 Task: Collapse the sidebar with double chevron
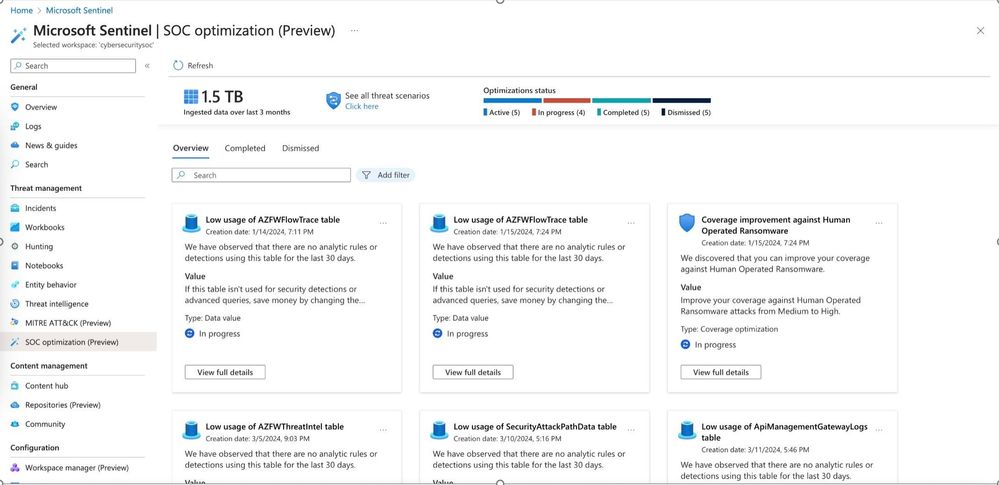147,66
